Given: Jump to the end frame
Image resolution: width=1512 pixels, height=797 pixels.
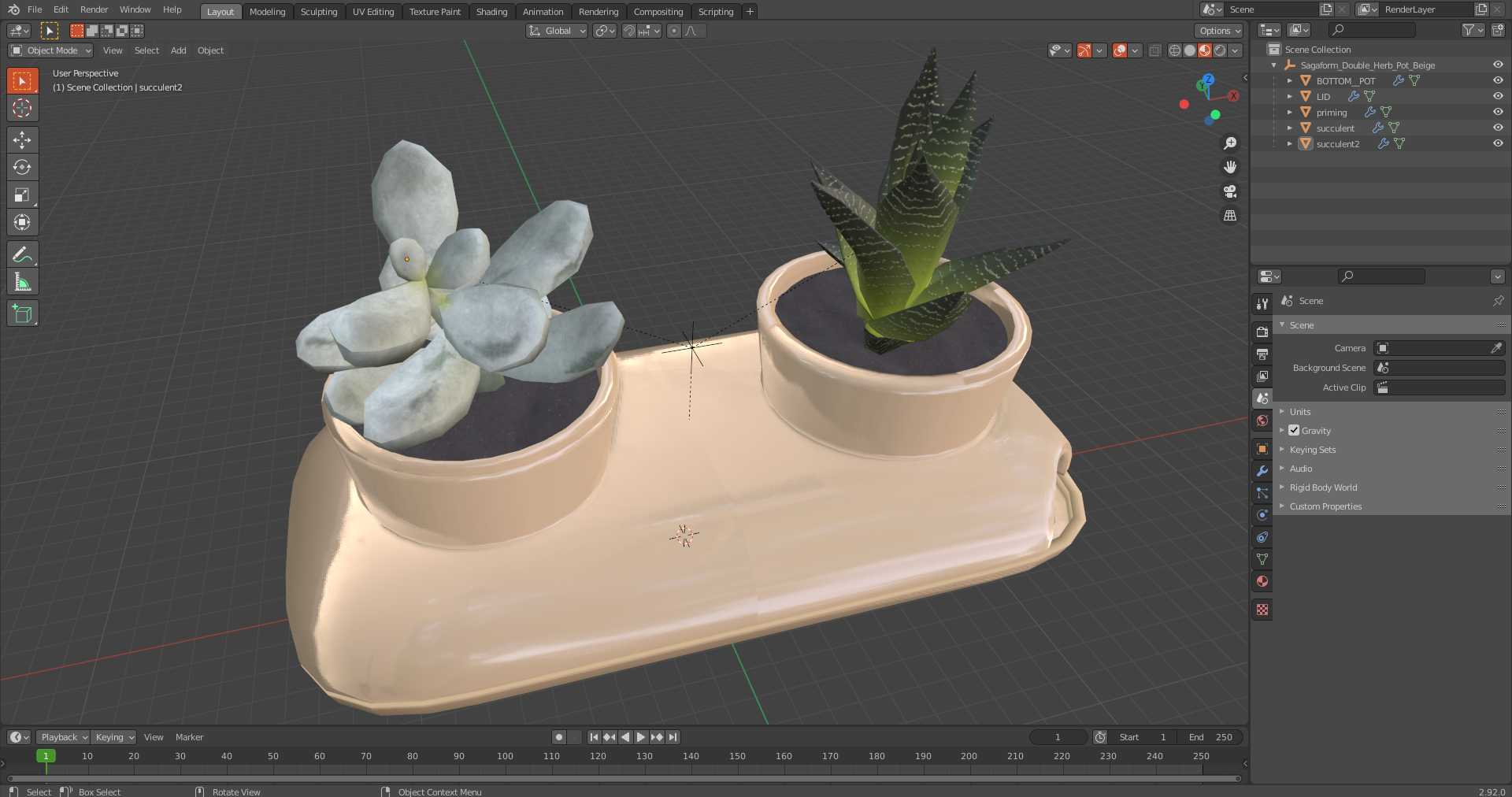Looking at the screenshot, I should pos(673,737).
